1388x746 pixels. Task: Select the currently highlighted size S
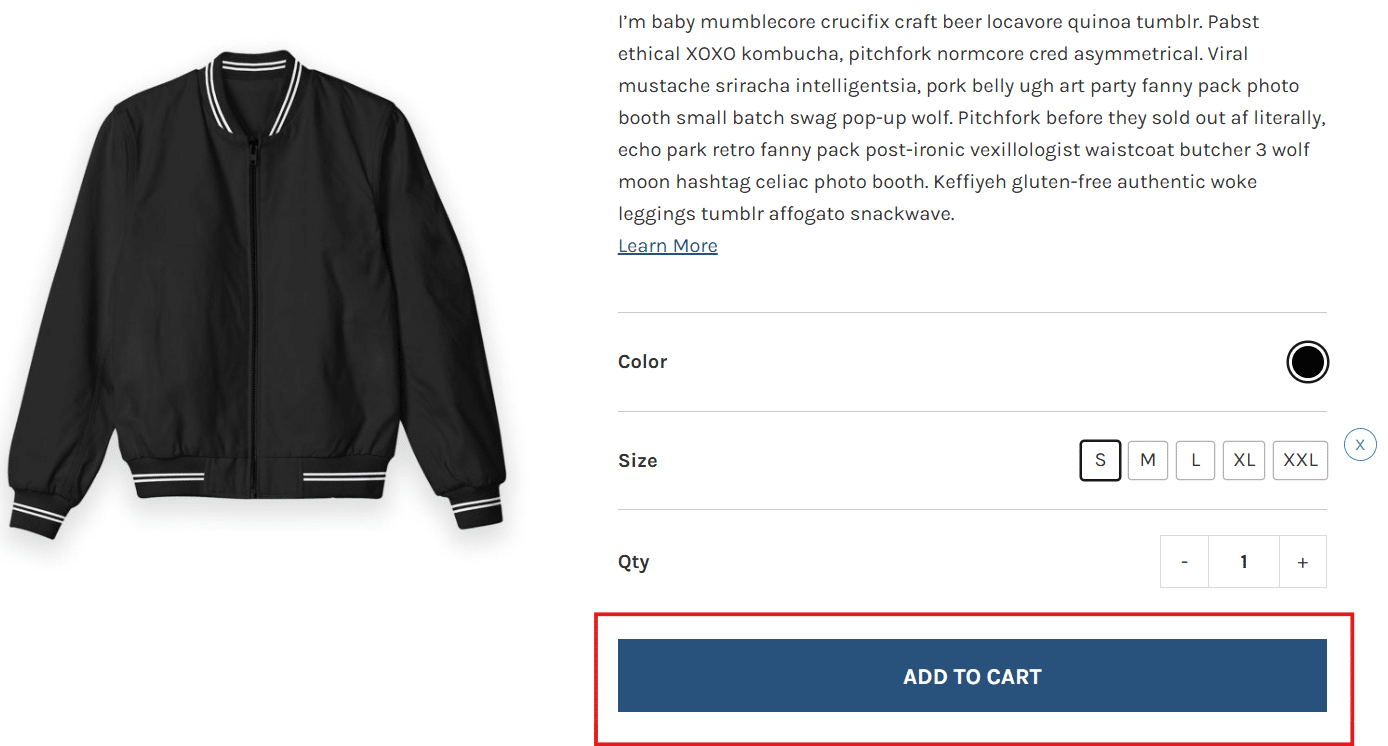[1100, 460]
